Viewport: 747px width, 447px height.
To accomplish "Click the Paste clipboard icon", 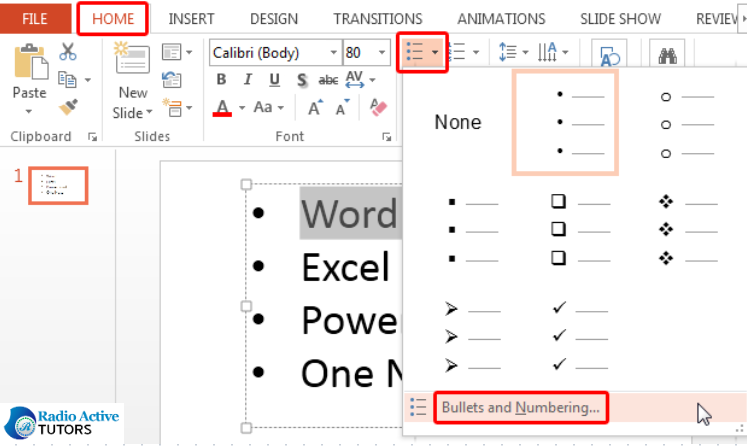I will (x=30, y=61).
